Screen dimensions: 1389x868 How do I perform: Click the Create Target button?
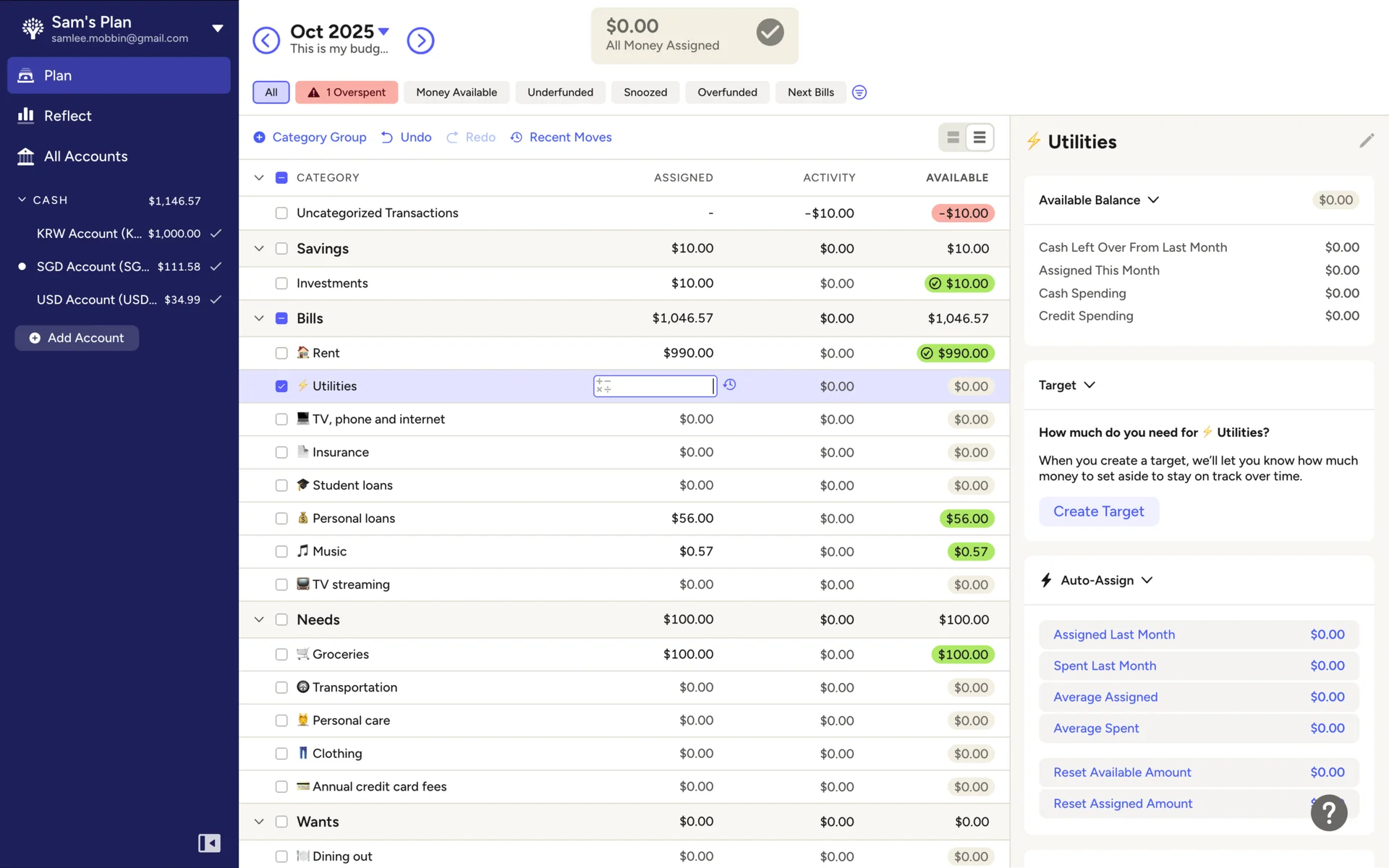(1098, 511)
